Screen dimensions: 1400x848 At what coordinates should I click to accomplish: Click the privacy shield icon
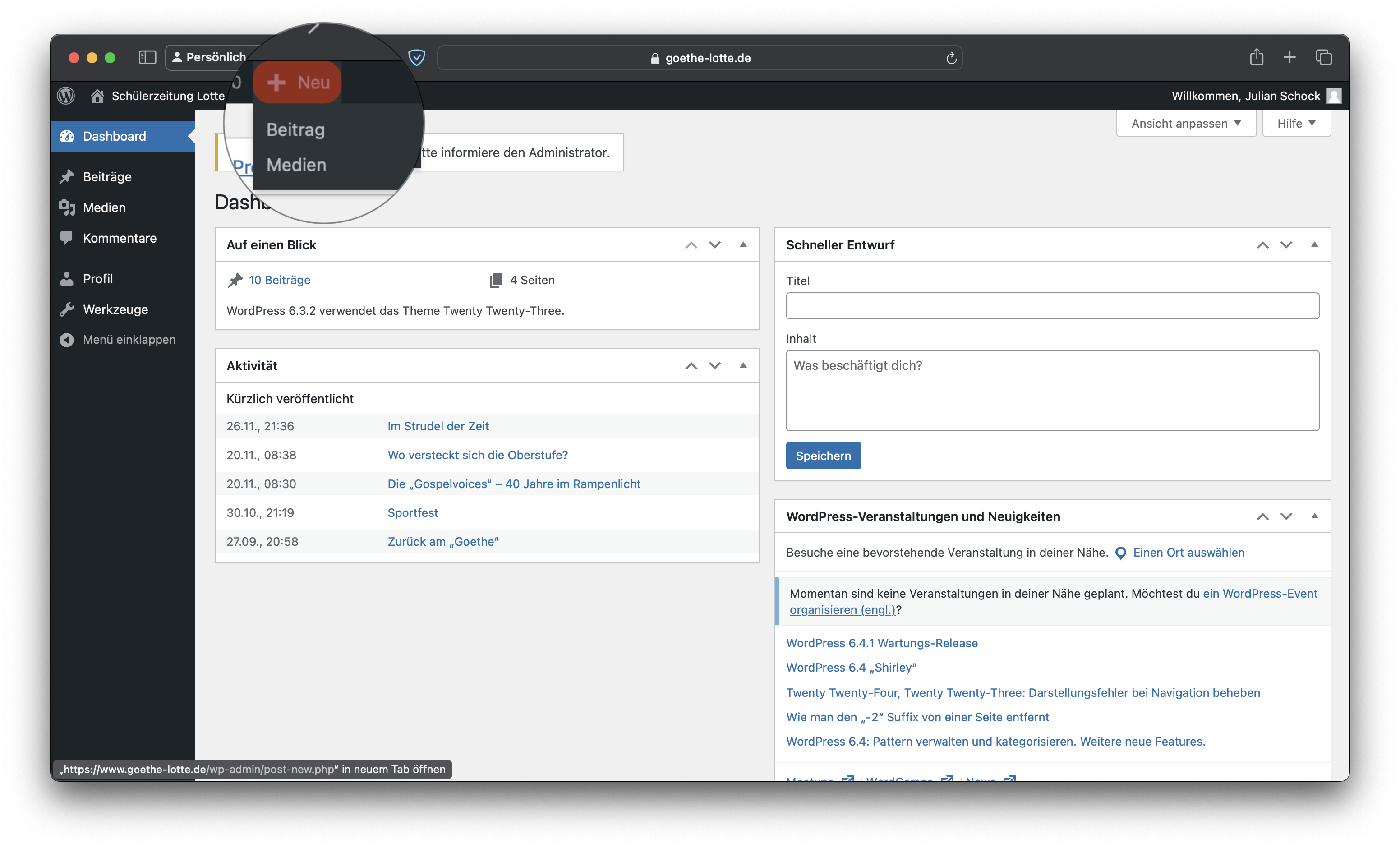[x=416, y=57]
